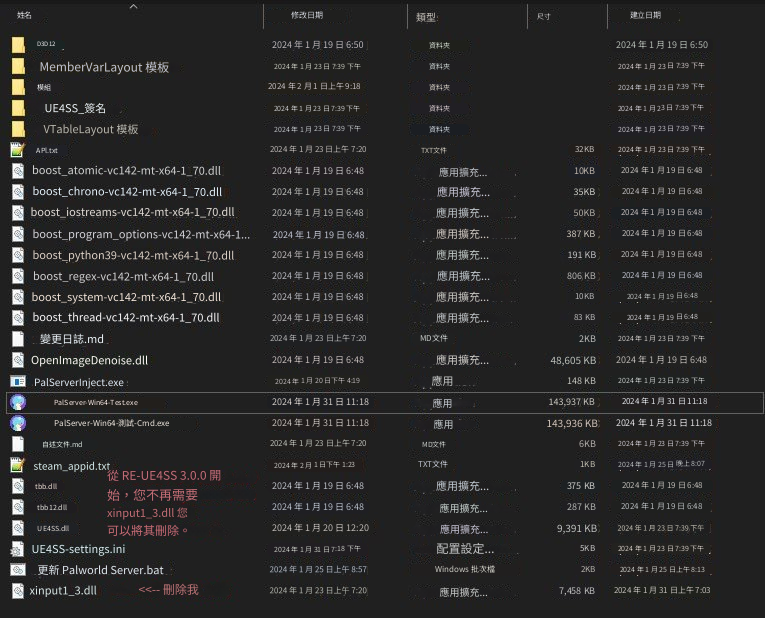Click the 變更日誌.md file name

72,339
